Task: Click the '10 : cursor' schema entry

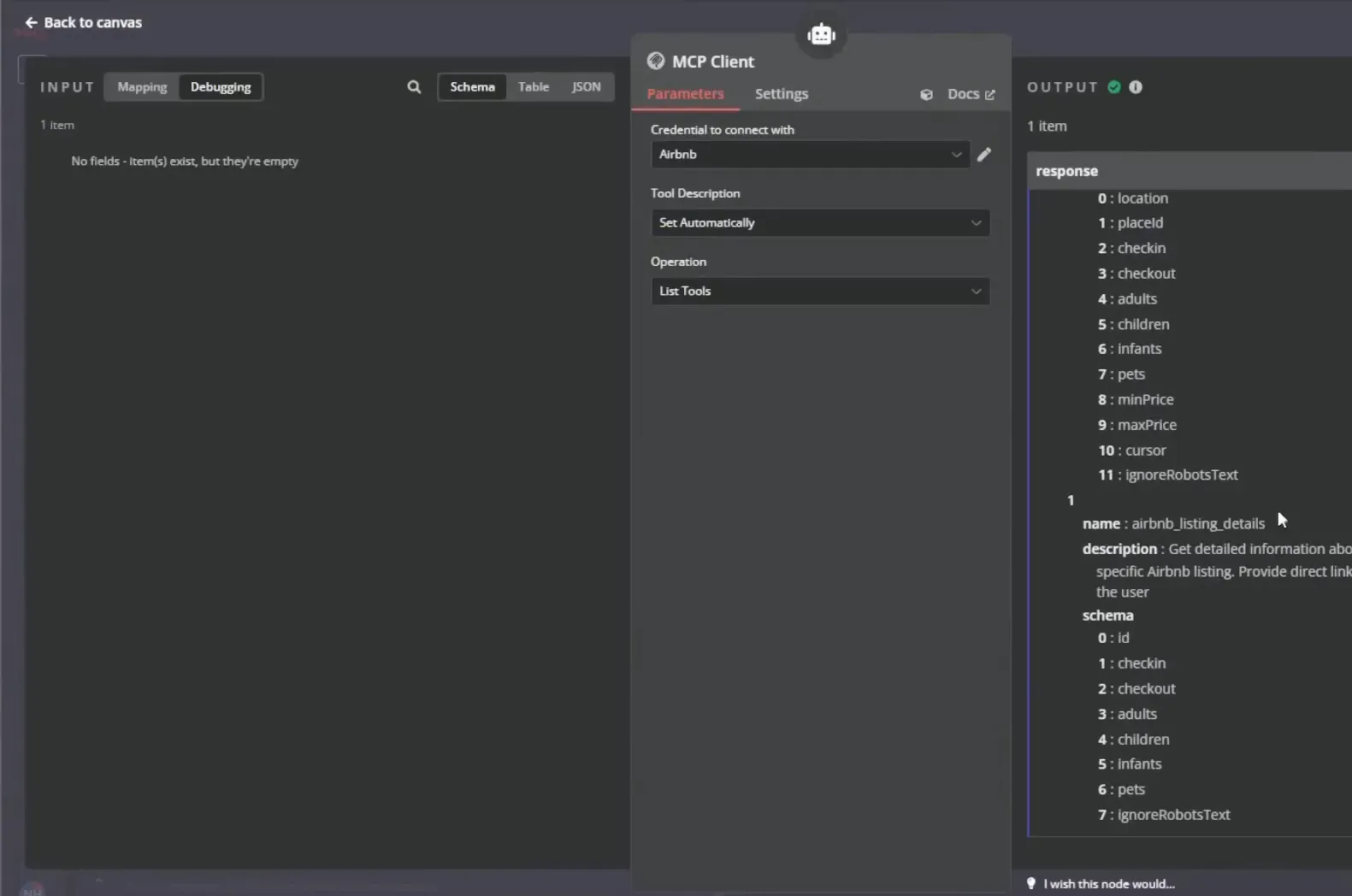Action: 1132,451
